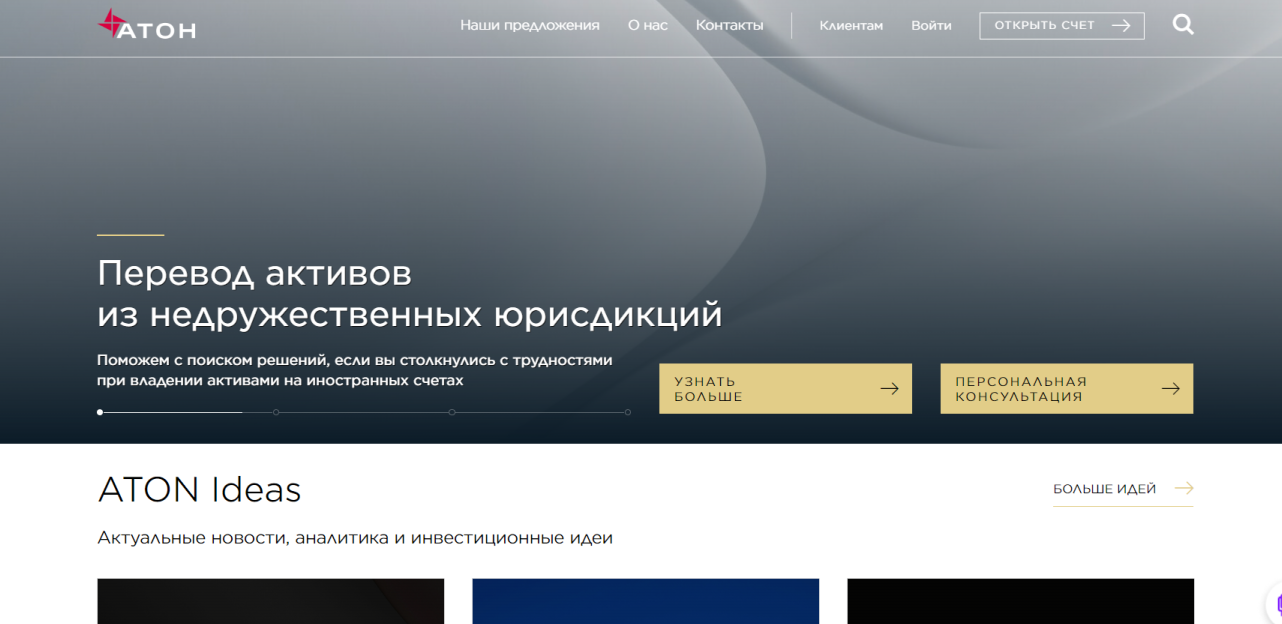Open the blue middle ATON Ideas card

[645, 601]
